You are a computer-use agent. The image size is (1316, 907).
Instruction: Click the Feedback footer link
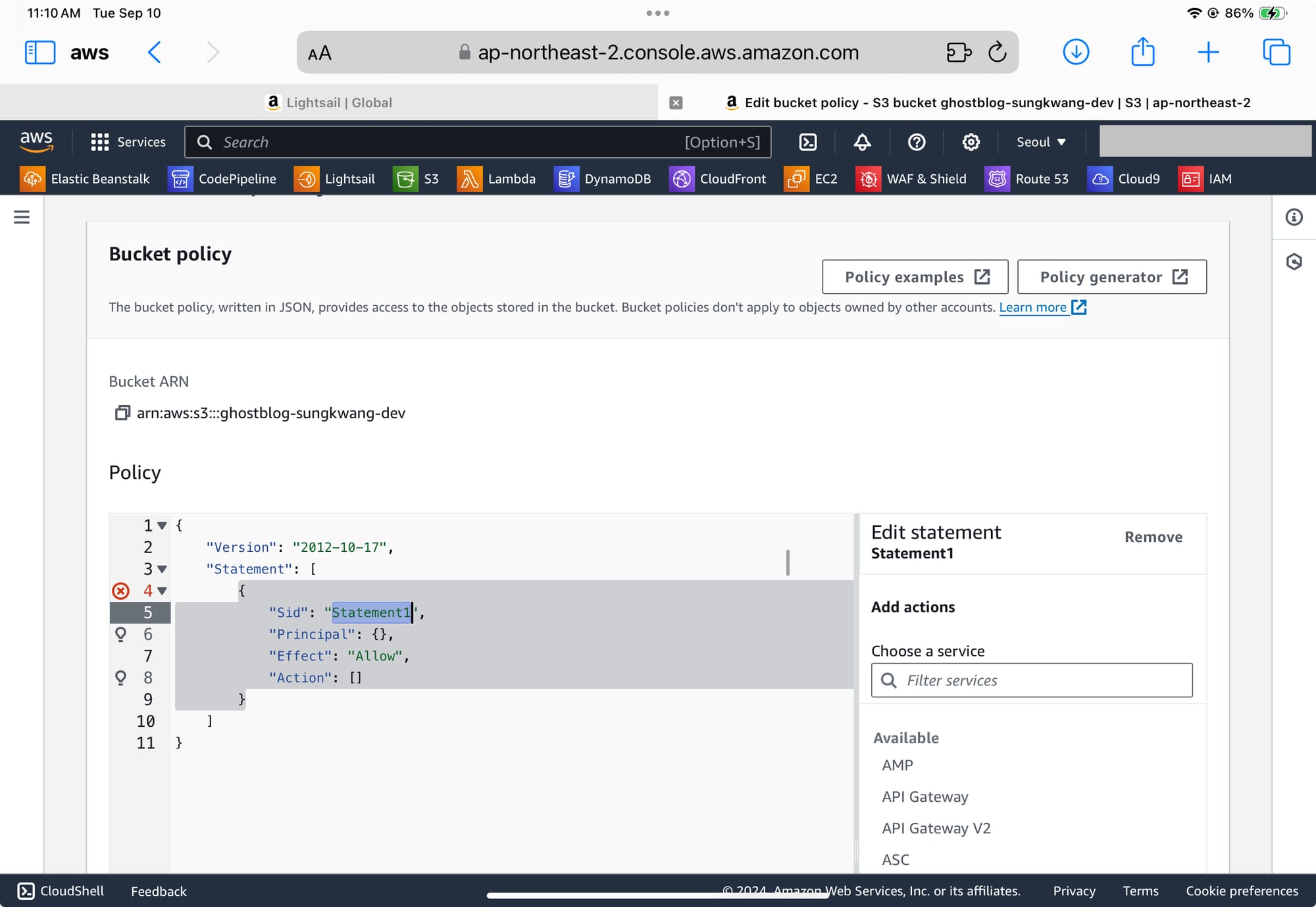[x=159, y=891]
